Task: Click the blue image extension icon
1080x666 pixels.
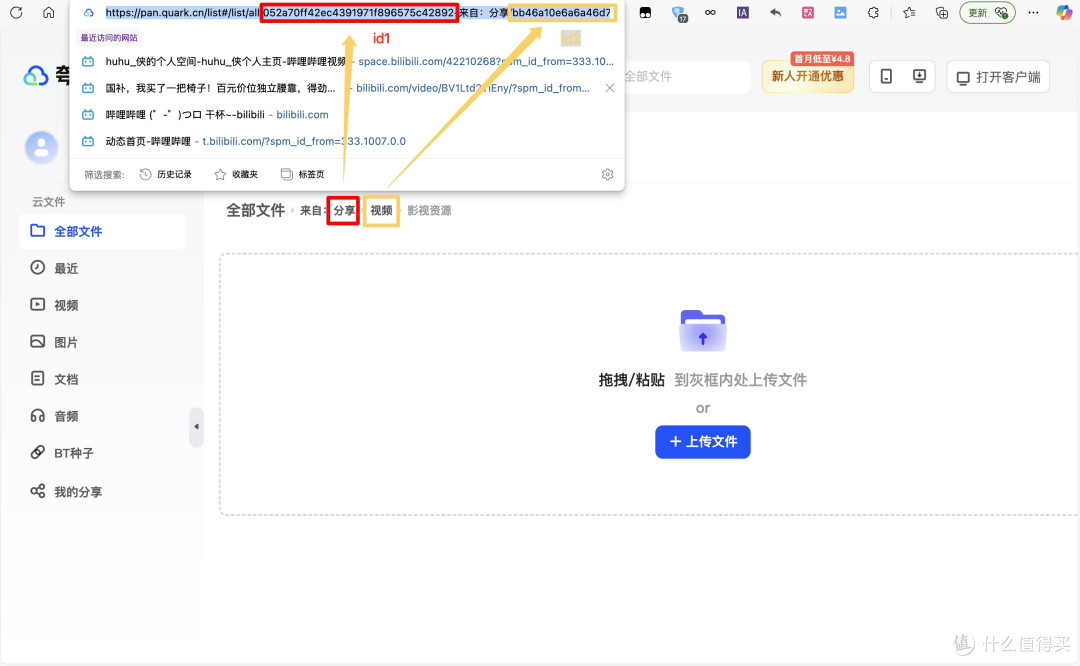Action: (840, 12)
